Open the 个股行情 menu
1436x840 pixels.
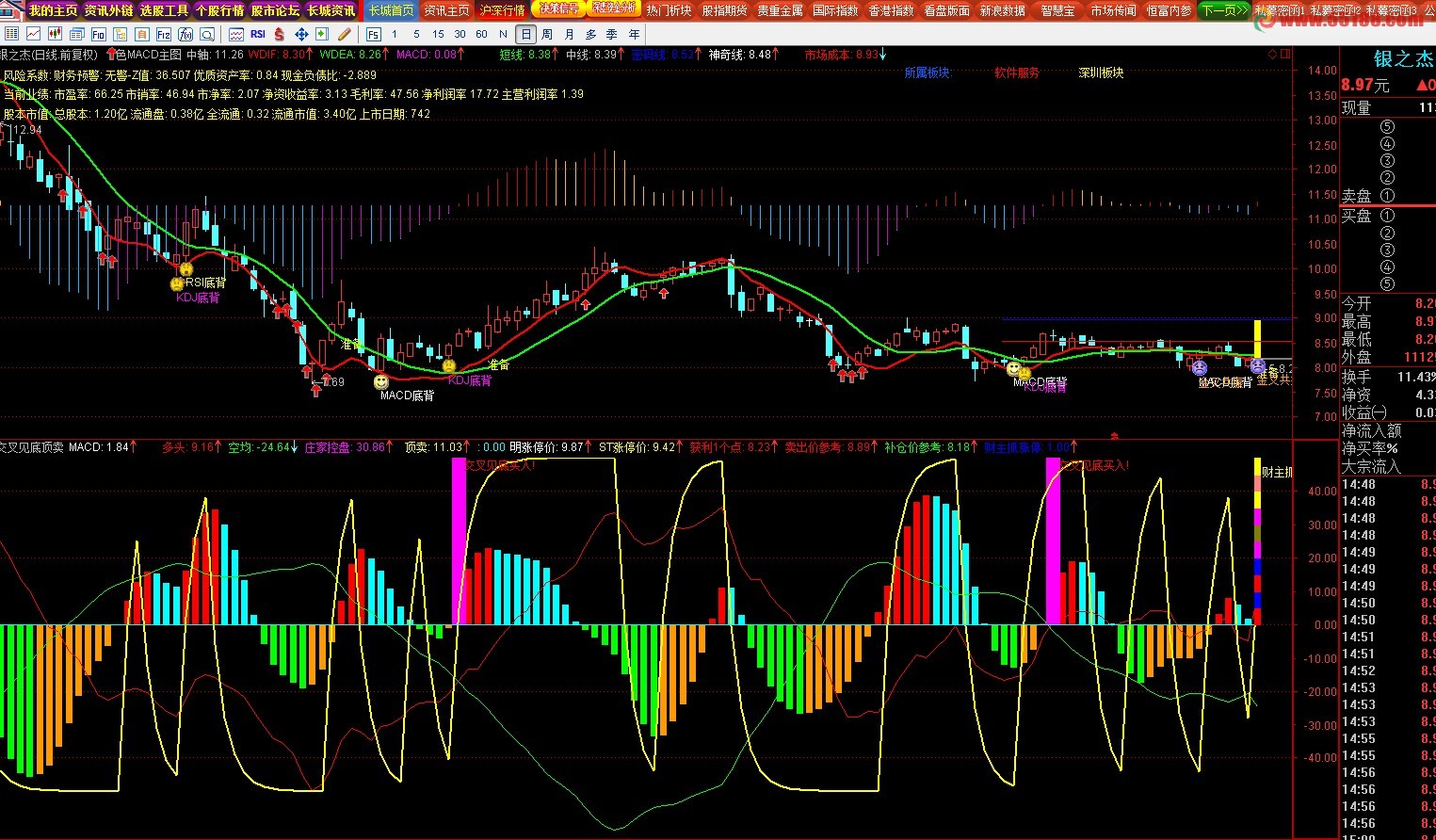219,10
